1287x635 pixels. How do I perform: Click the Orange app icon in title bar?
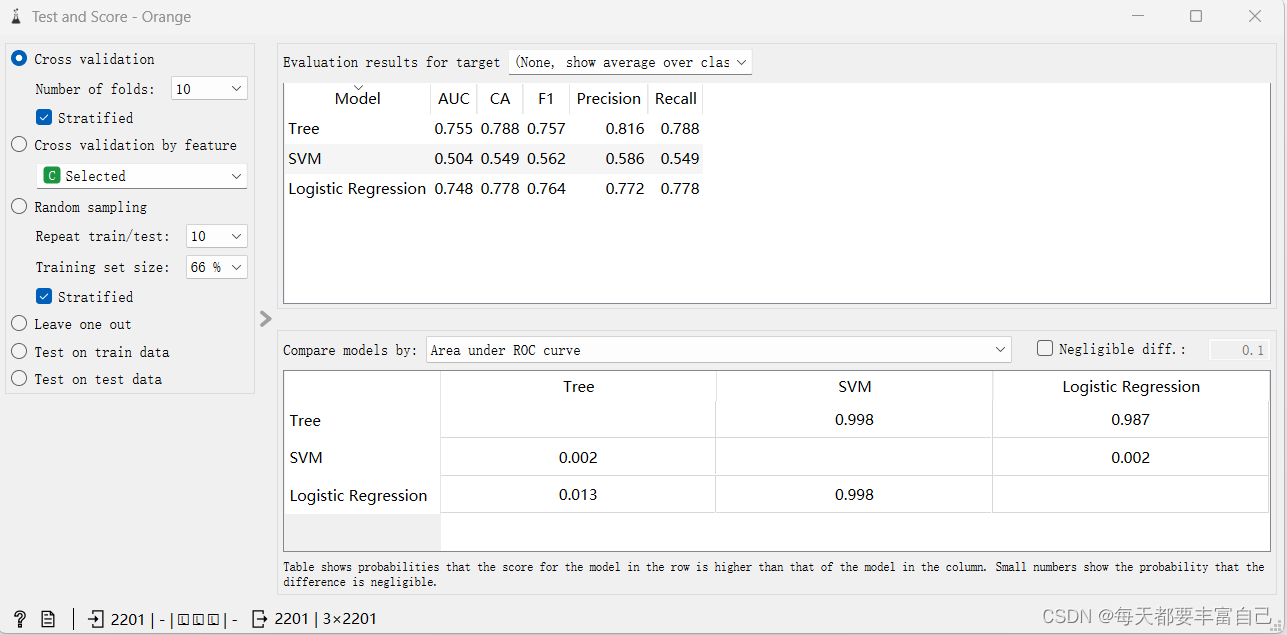[15, 16]
